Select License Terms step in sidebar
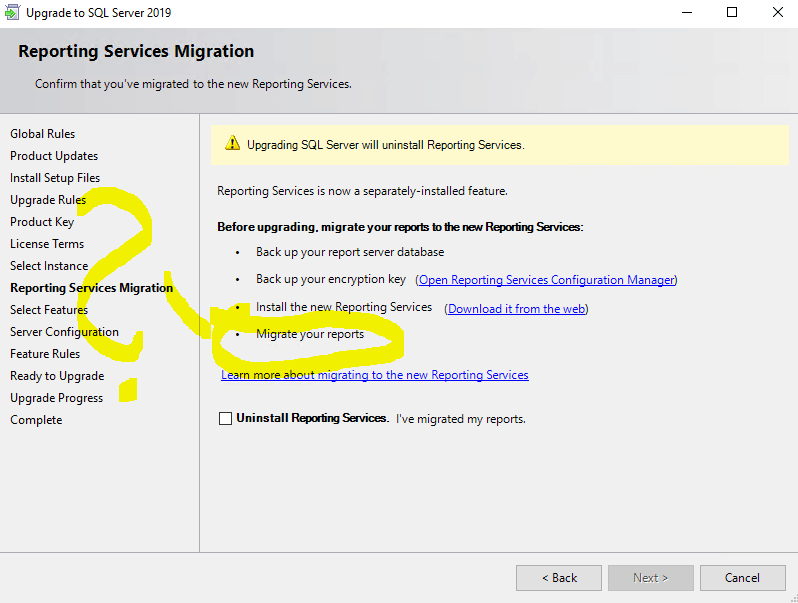This screenshot has height=603, width=798. (47, 244)
